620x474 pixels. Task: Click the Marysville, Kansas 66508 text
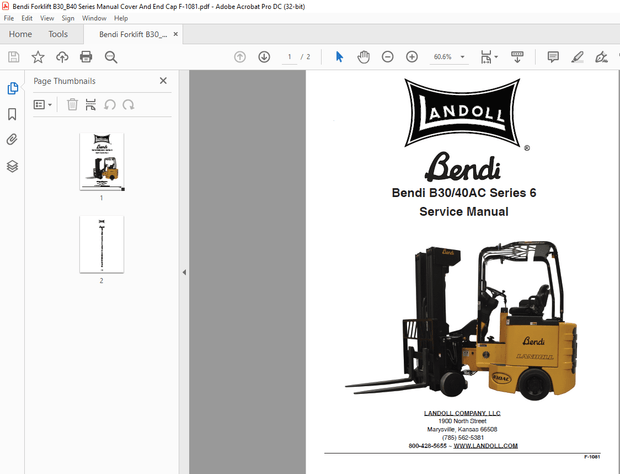462,429
